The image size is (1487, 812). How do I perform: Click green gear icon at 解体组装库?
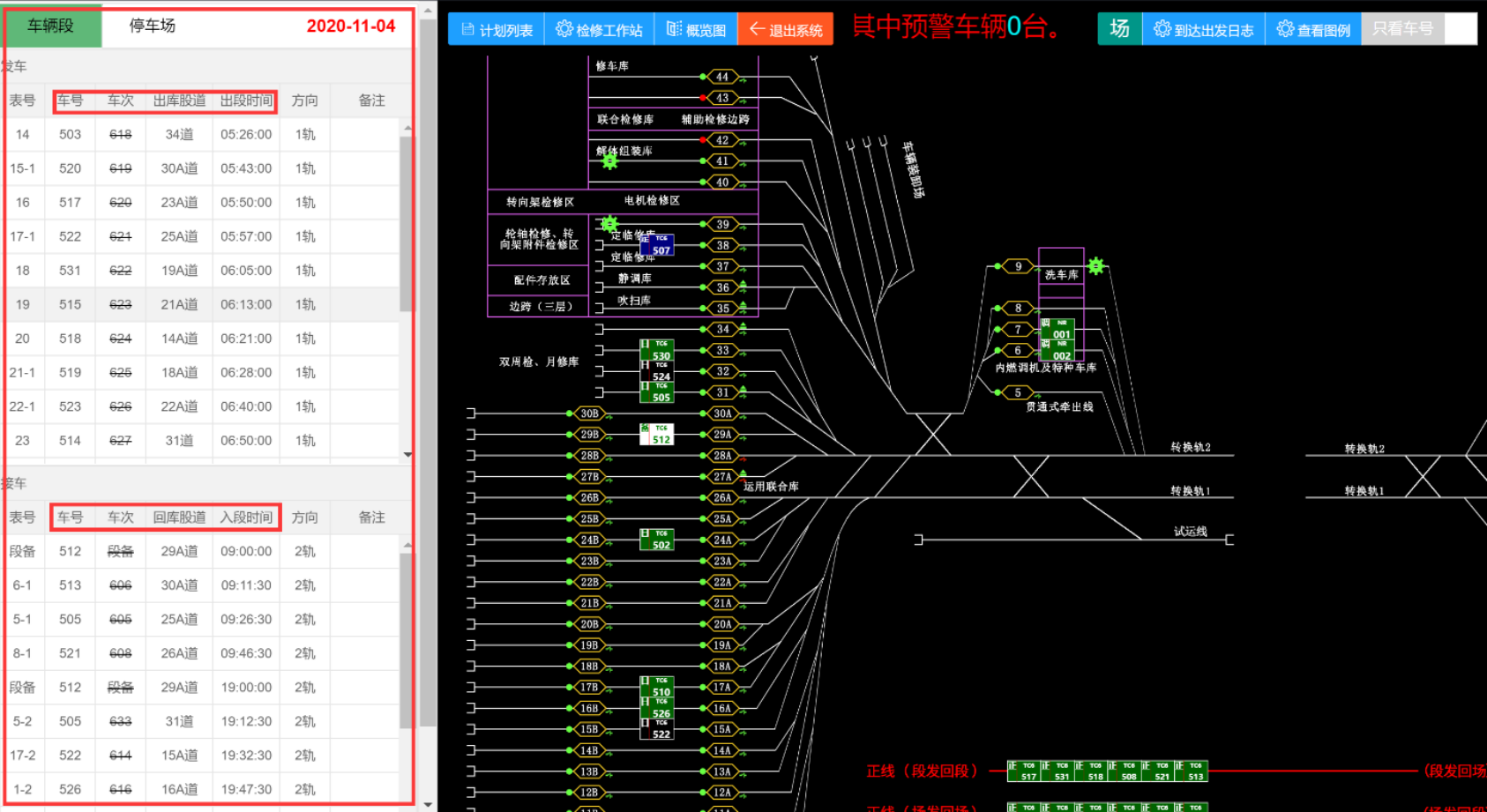[x=609, y=161]
